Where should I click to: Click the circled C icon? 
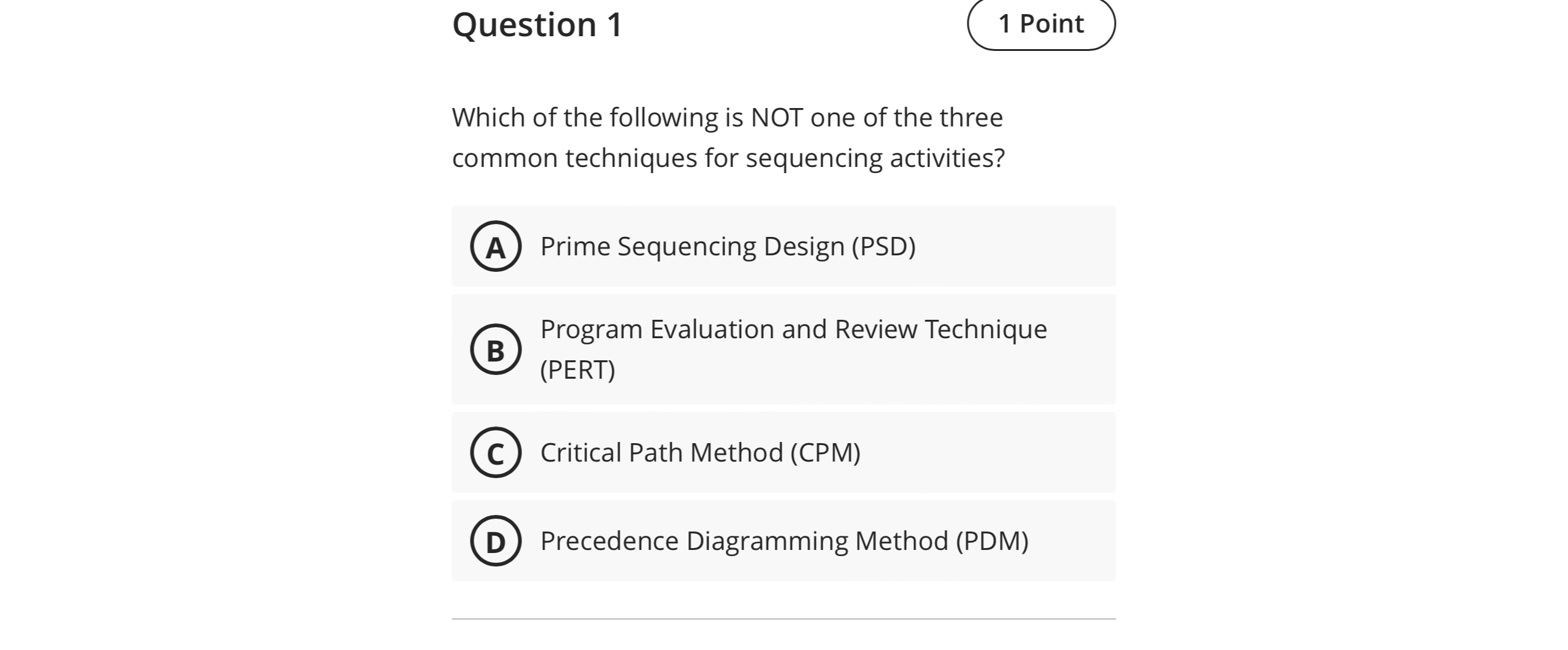(x=496, y=452)
